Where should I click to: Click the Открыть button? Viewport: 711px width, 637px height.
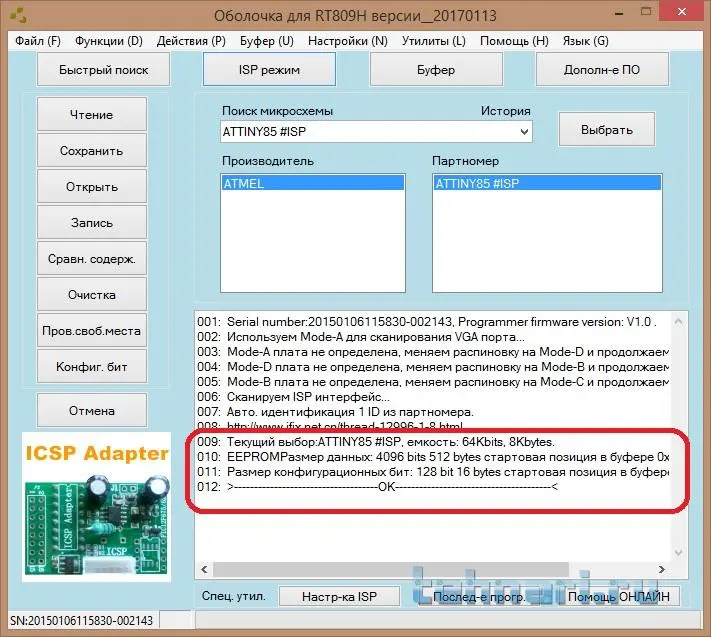[92, 186]
